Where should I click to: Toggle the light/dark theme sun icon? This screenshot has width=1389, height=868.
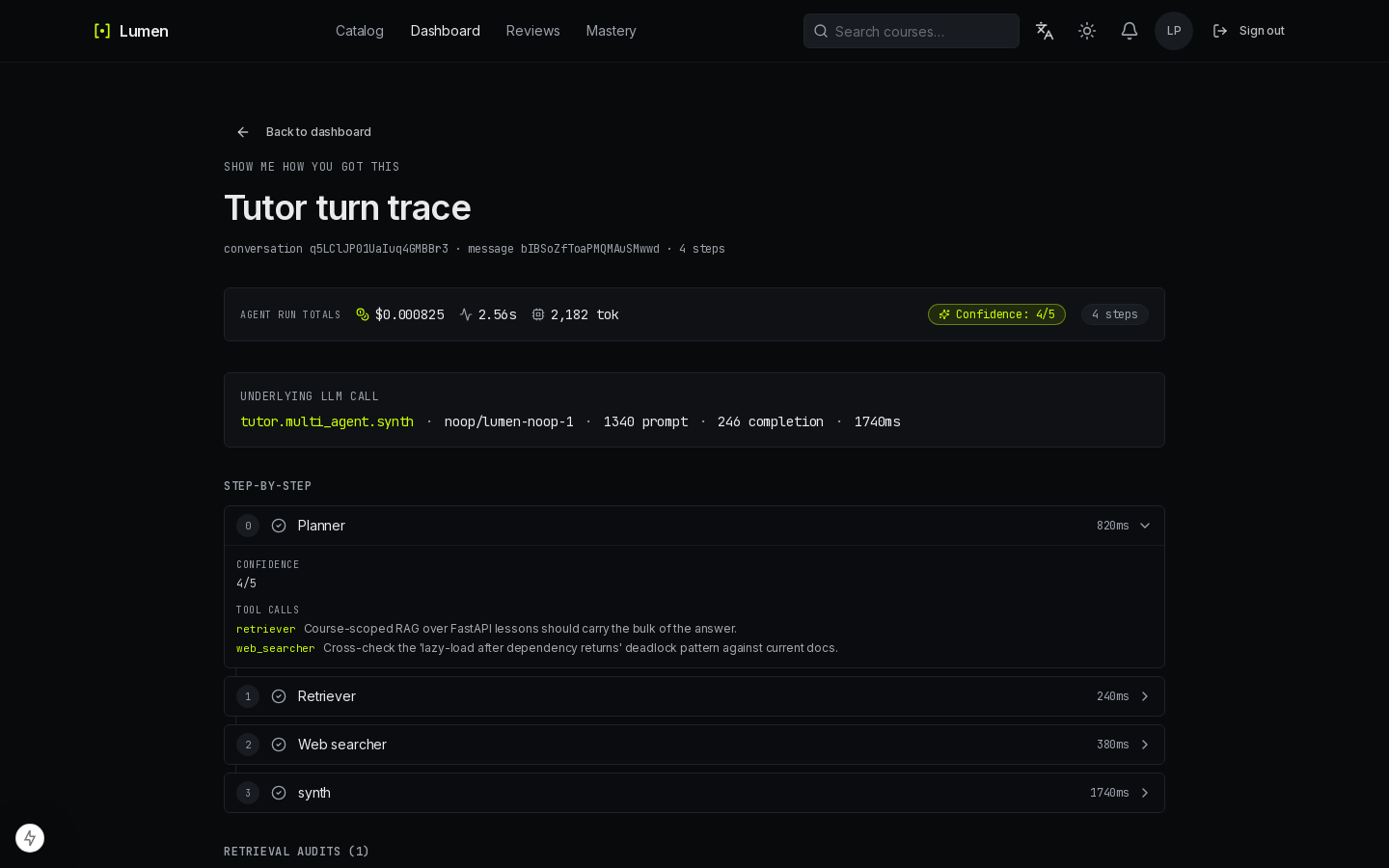[1087, 31]
